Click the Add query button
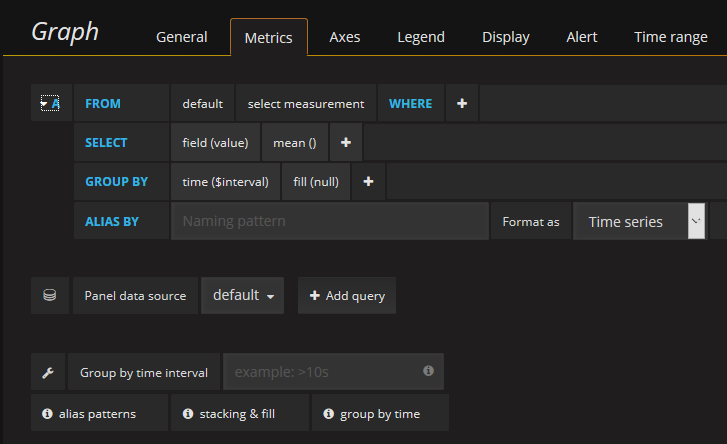The image size is (727, 444). pyautogui.click(x=347, y=295)
